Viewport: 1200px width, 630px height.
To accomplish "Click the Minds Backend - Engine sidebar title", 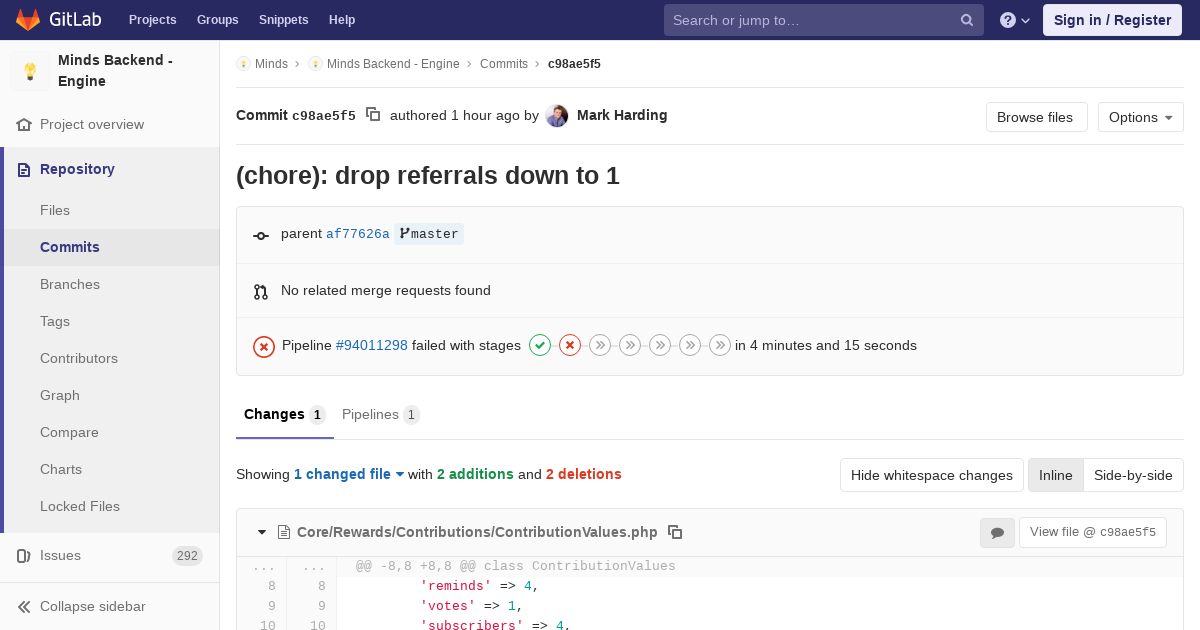I will click(x=115, y=70).
